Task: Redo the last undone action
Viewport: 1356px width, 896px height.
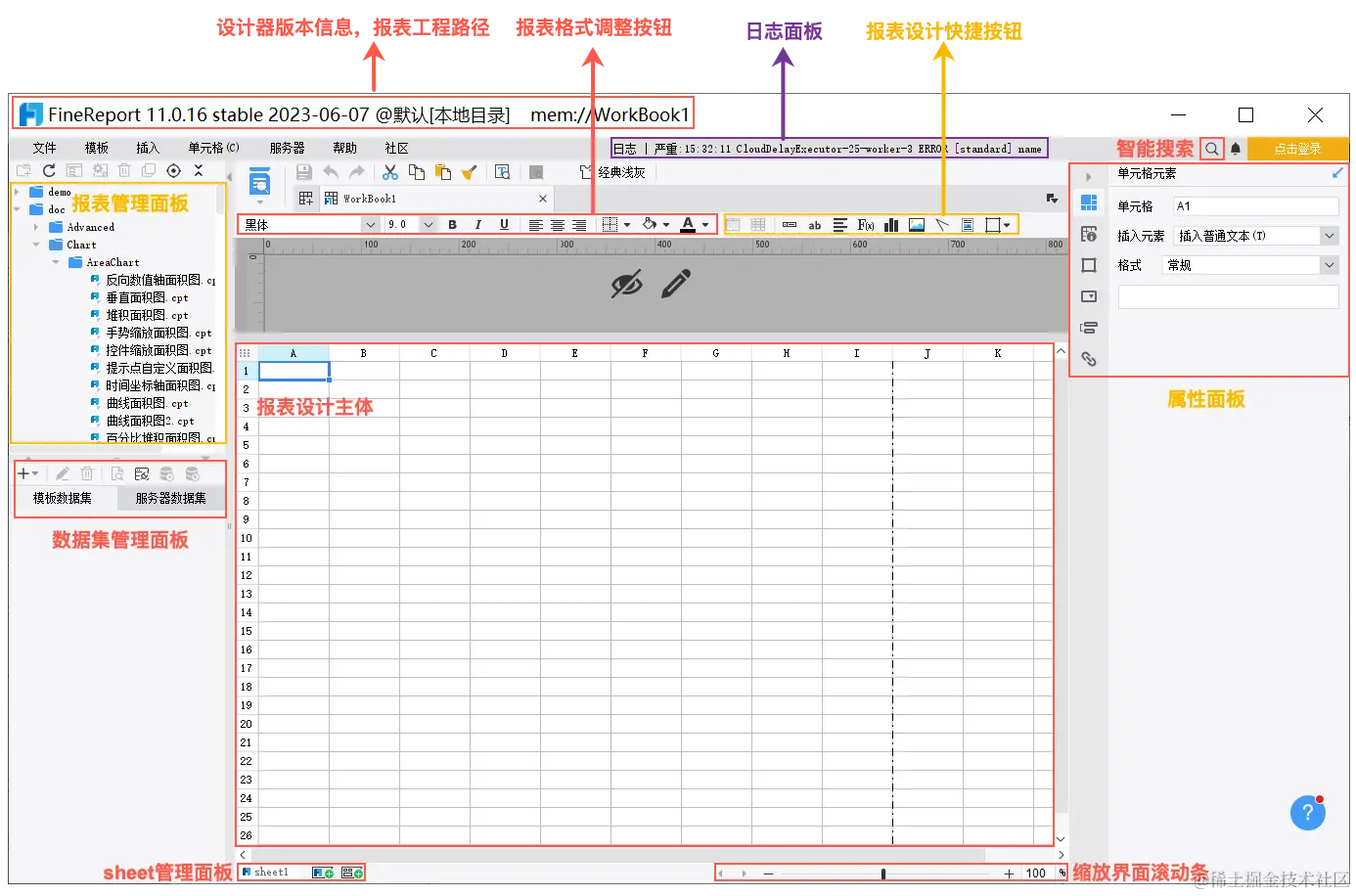Action: tap(357, 172)
